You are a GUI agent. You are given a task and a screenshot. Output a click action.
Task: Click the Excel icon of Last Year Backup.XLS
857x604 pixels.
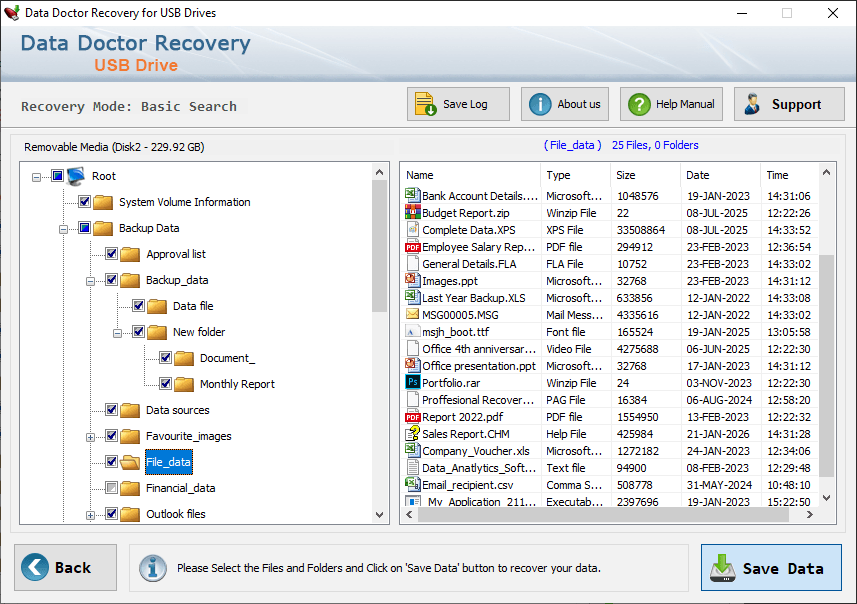click(x=412, y=297)
